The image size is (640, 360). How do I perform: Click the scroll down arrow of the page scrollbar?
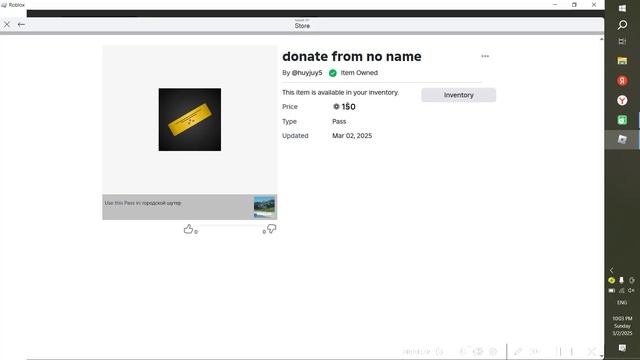point(601,357)
